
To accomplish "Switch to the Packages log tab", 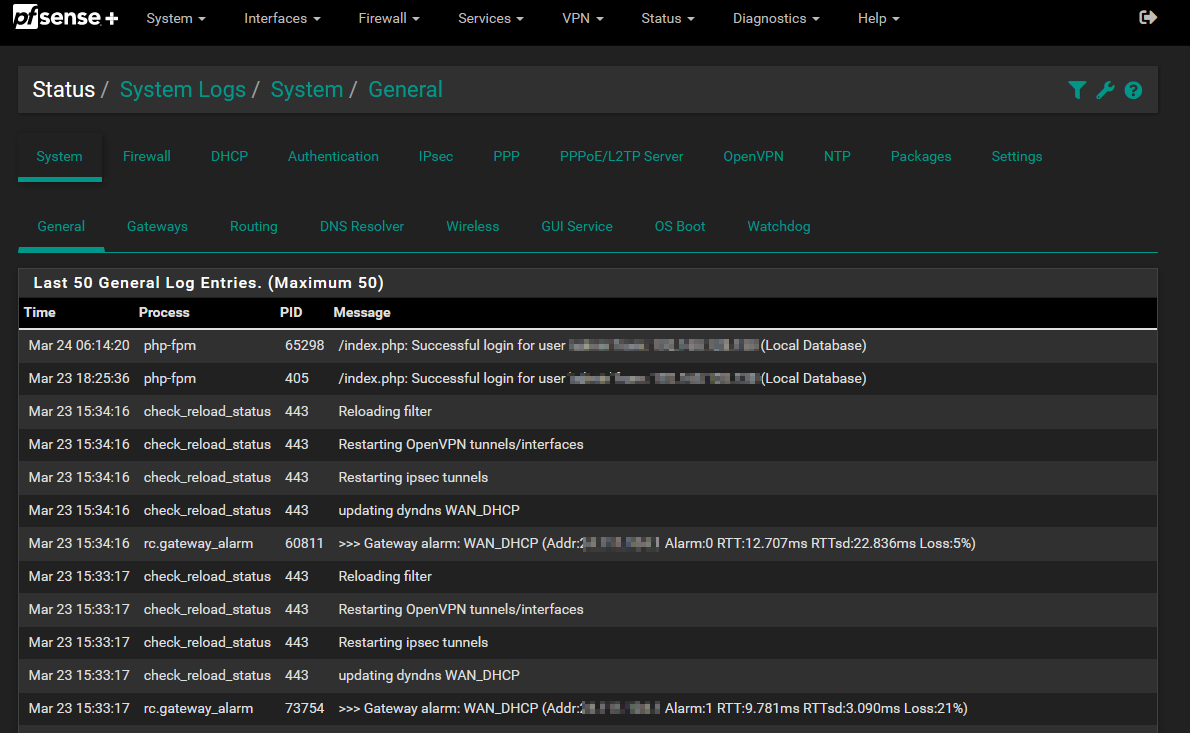I will pos(921,156).
